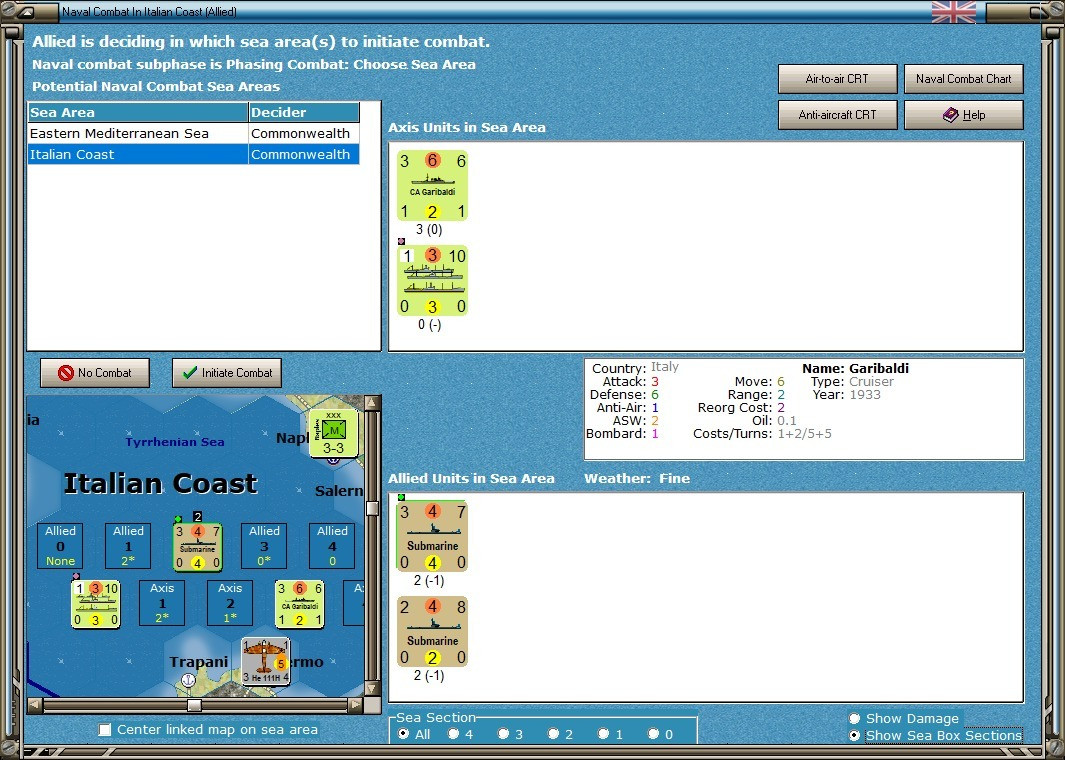Click Allied 3 sea box section
1065x760 pixels.
click(264, 546)
